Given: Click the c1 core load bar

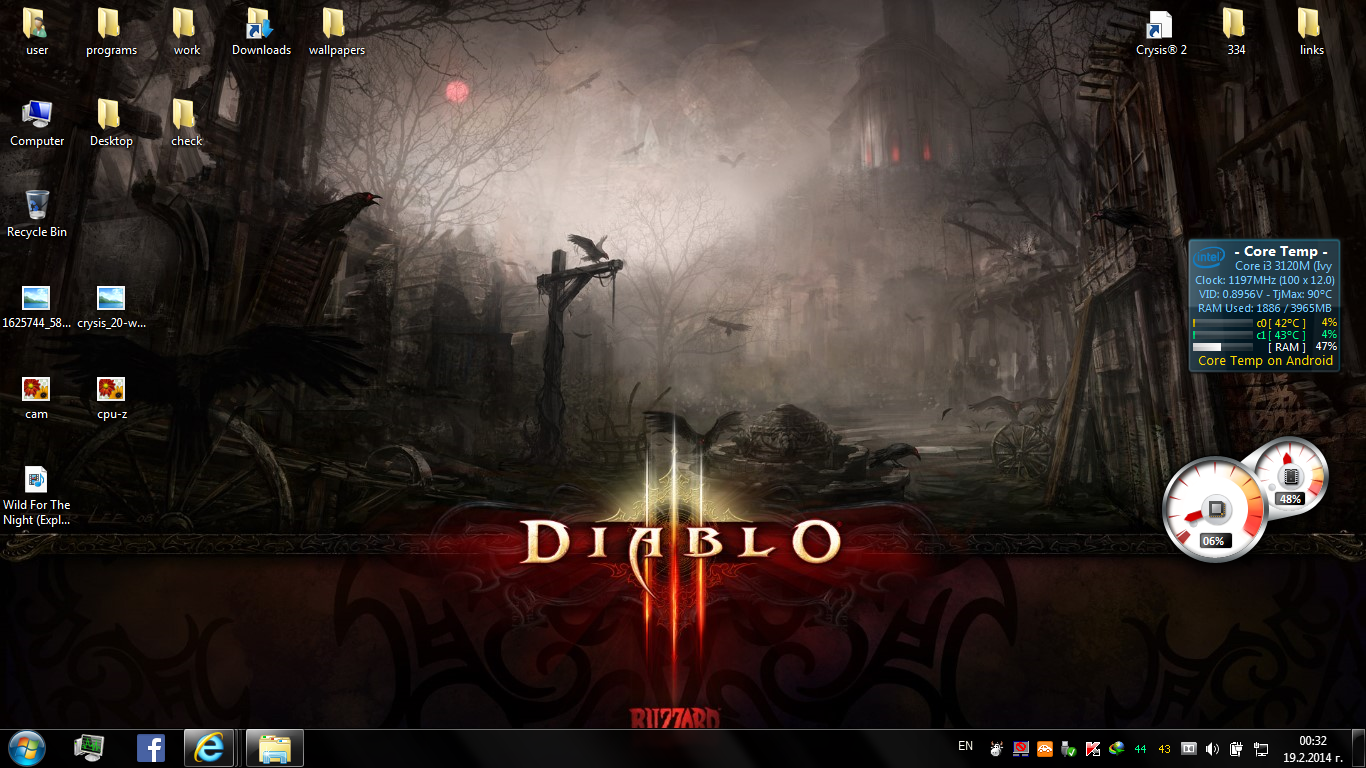Looking at the screenshot, I should pos(1223,335).
